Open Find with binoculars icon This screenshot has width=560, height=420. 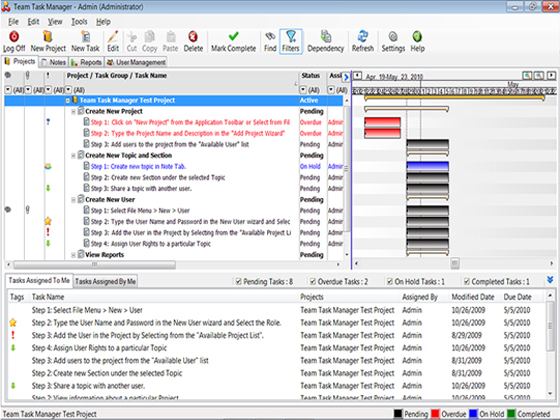coord(270,37)
